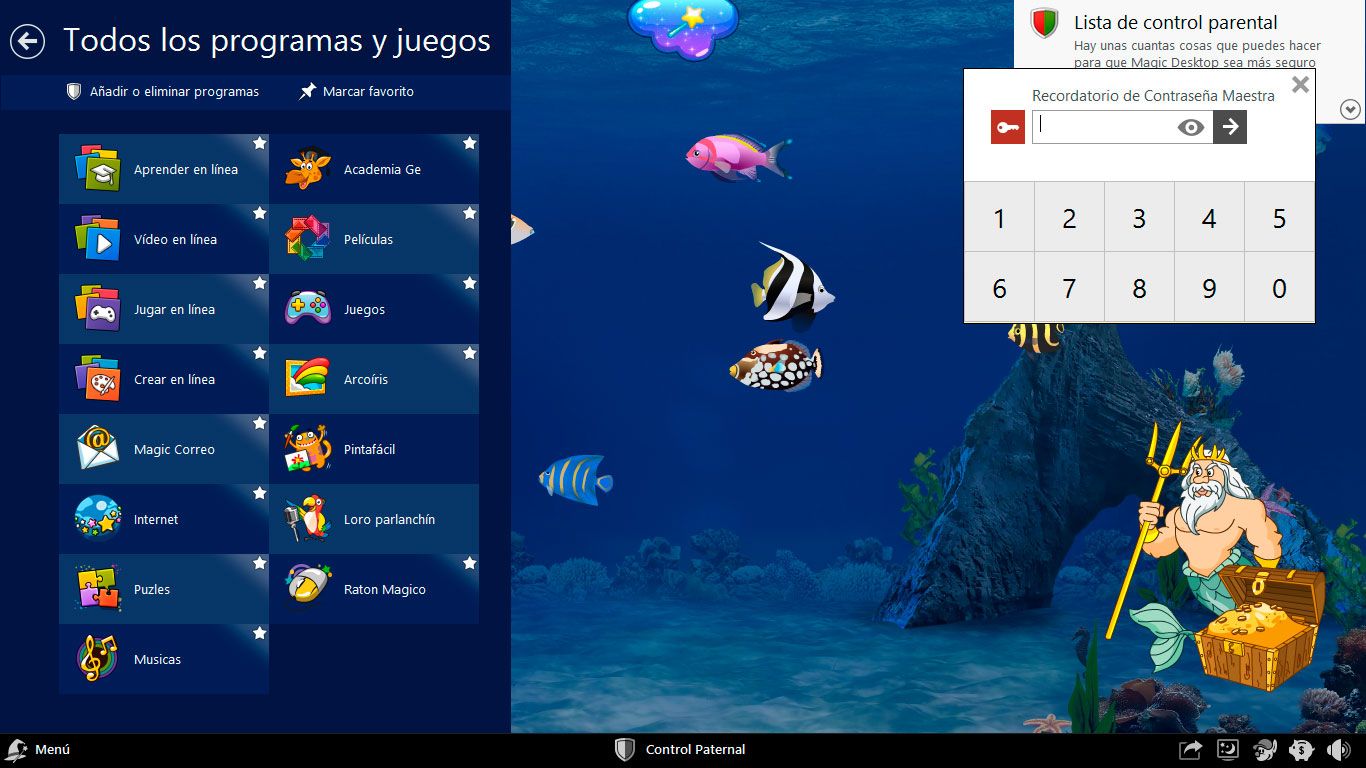Click the master password input field
The width and height of the screenshot is (1366, 768).
click(1104, 127)
